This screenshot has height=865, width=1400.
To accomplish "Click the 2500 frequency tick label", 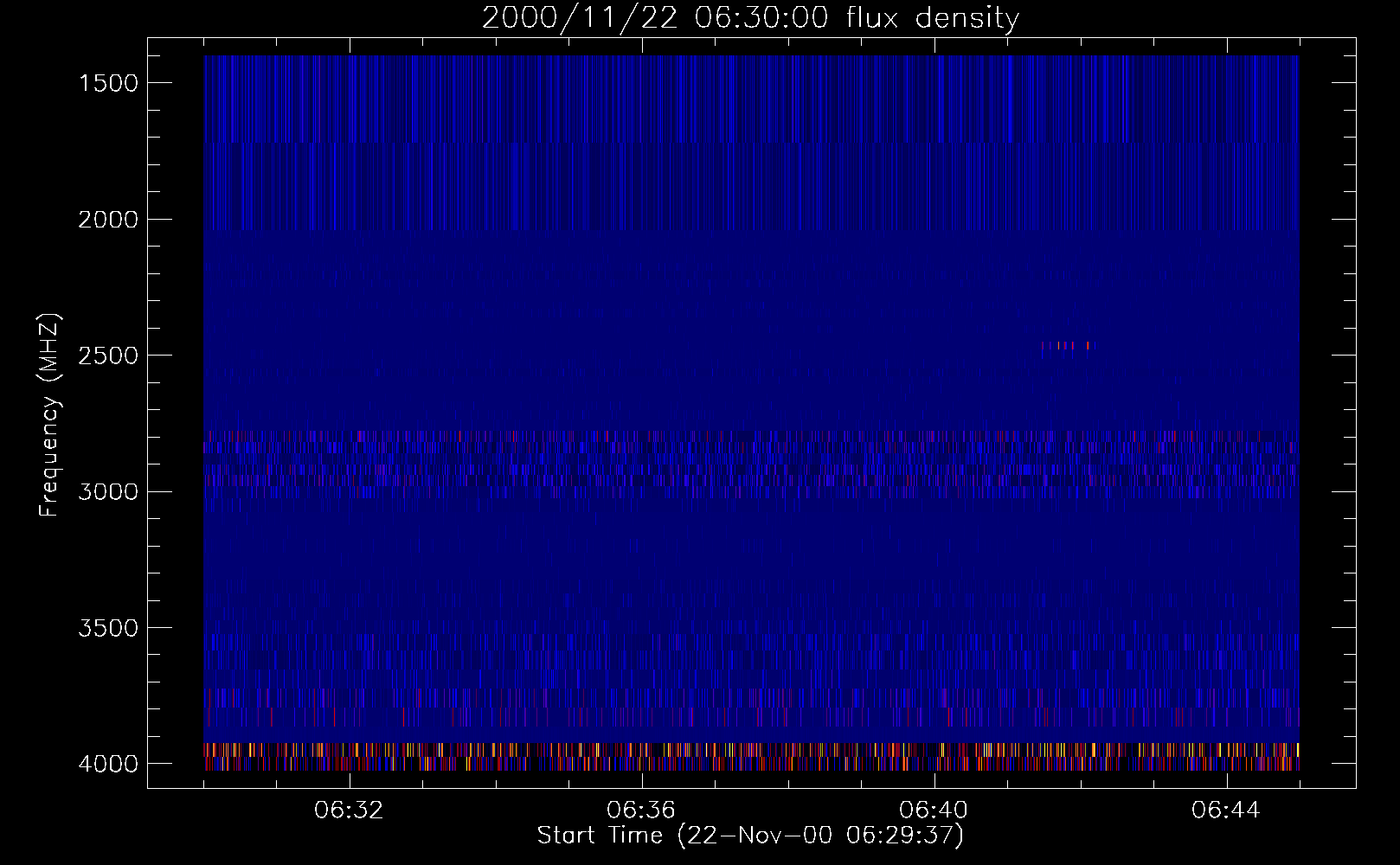I will (108, 356).
